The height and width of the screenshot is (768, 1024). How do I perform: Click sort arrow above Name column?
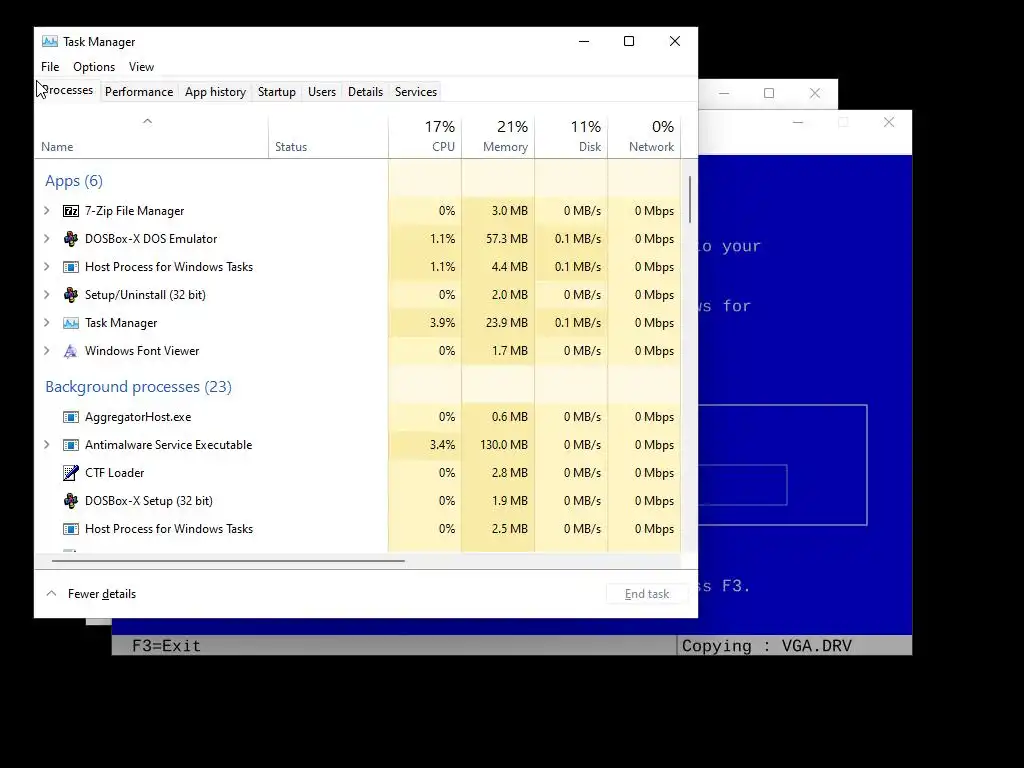click(148, 121)
